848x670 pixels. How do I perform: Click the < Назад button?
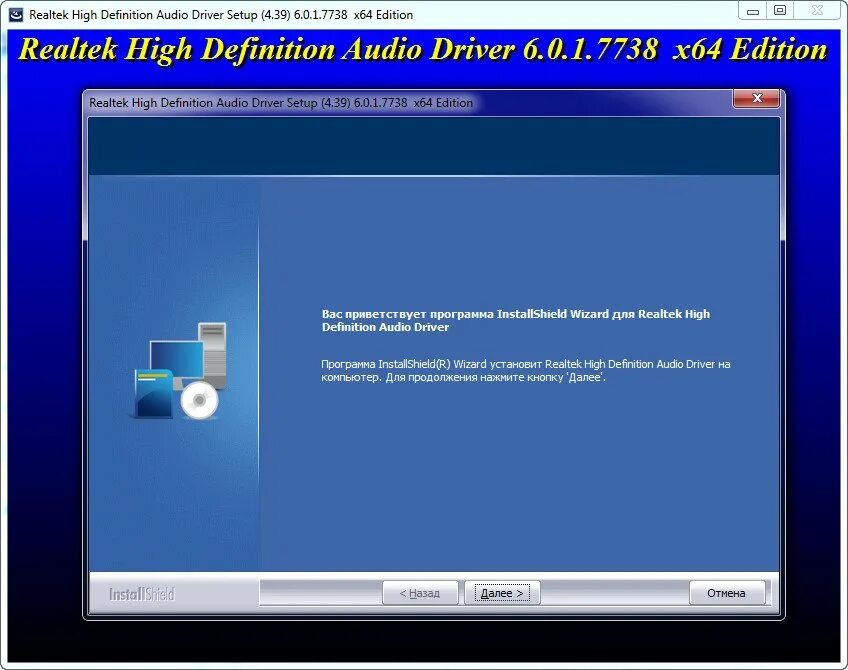[x=420, y=593]
